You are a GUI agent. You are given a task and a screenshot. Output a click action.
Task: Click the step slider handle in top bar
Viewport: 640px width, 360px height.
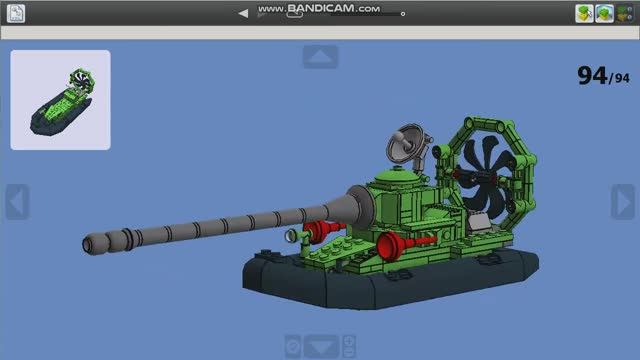coord(403,14)
